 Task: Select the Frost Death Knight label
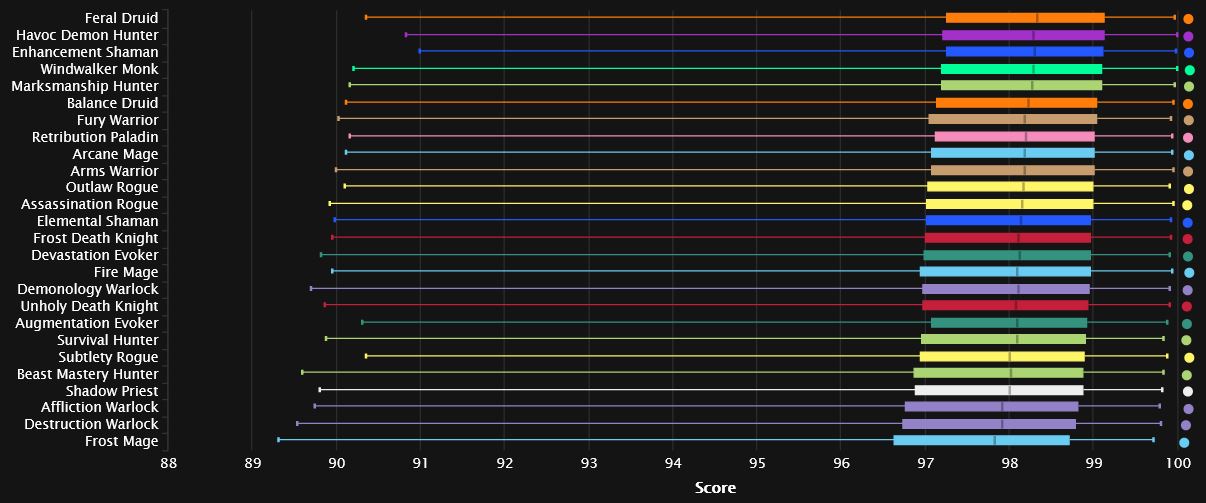96,239
